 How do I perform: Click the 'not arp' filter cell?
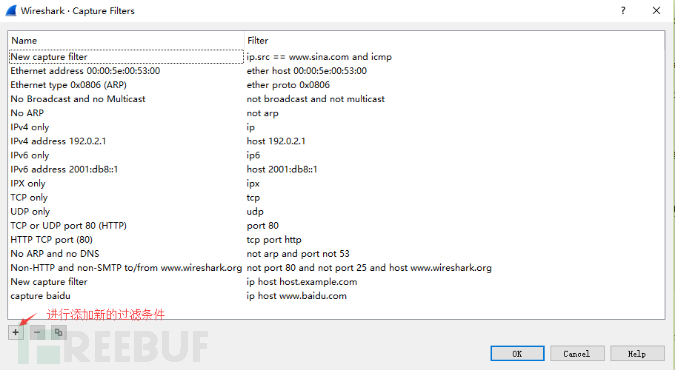click(263, 113)
